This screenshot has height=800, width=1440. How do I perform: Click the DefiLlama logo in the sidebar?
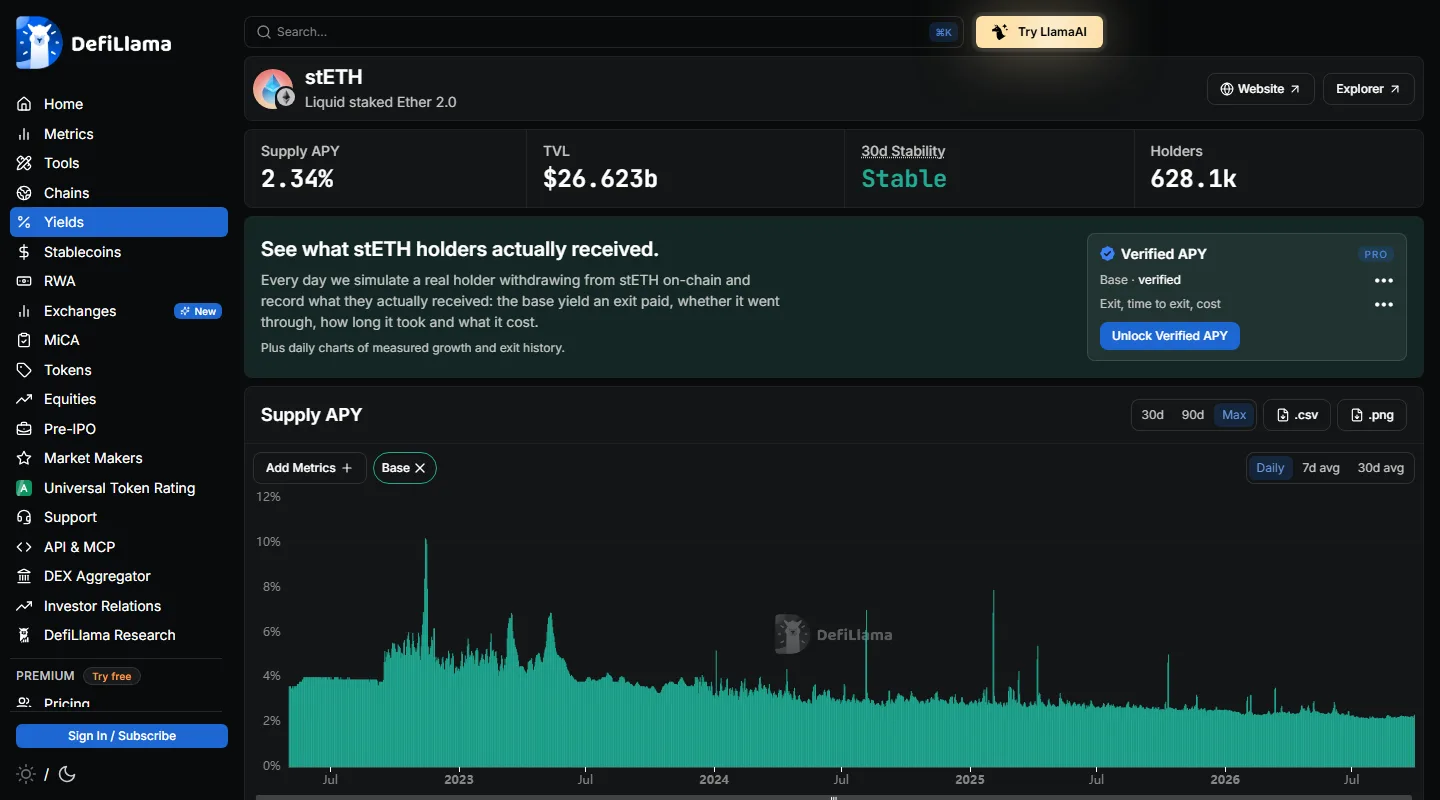click(x=93, y=43)
